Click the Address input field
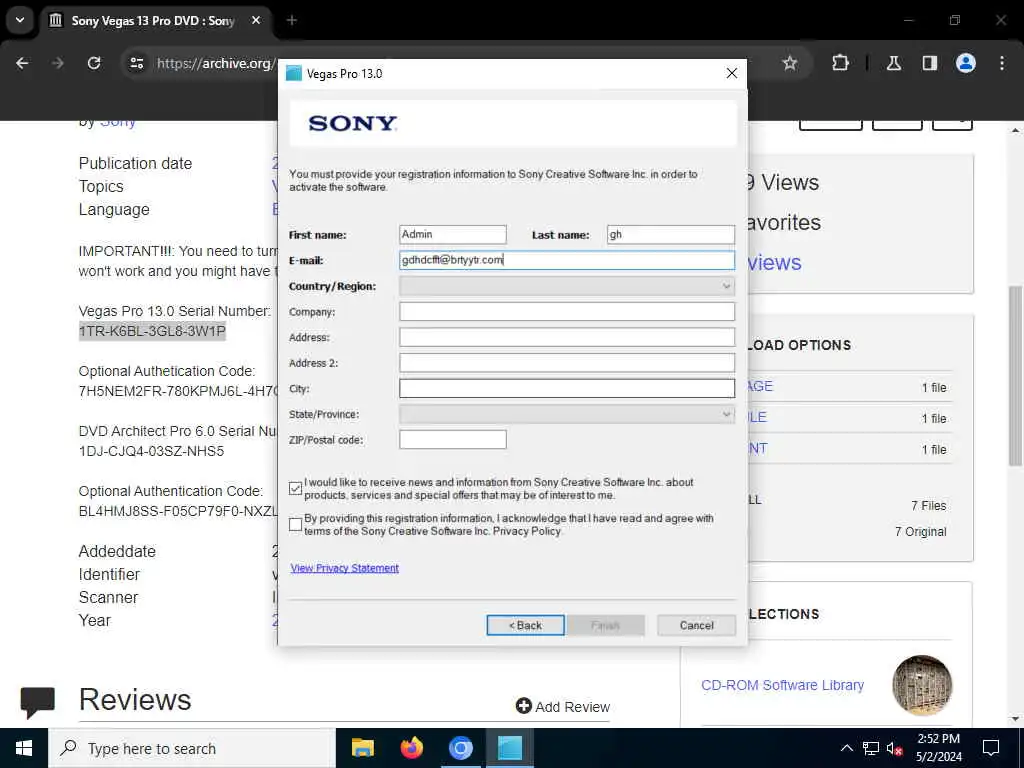 567,337
